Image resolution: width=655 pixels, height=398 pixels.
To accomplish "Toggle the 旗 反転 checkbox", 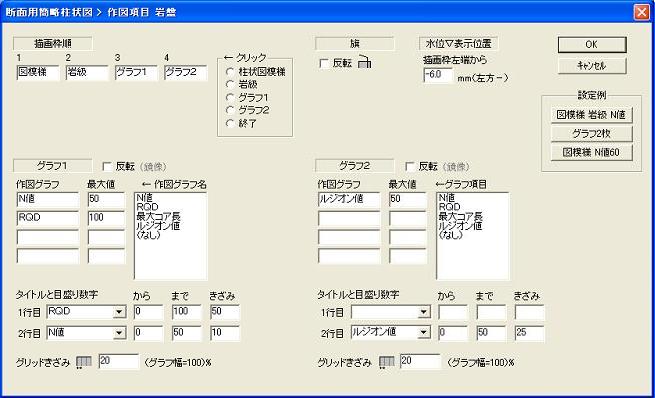I will [324, 63].
